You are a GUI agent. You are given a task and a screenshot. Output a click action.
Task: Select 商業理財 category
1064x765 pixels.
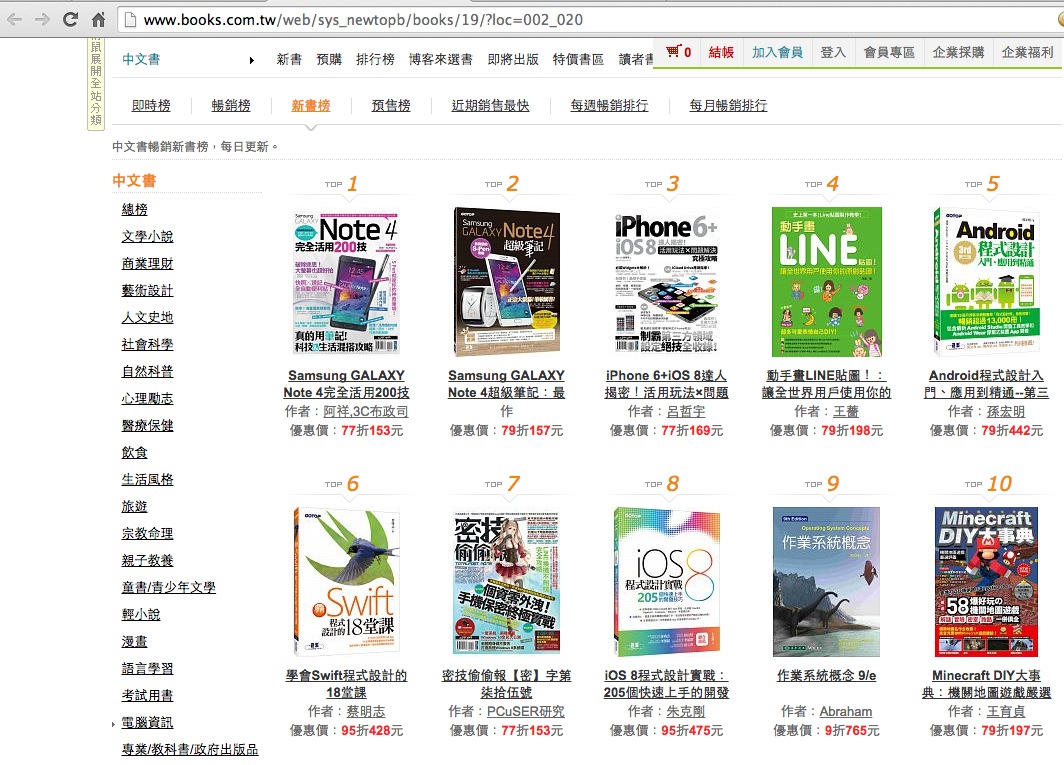click(x=147, y=263)
